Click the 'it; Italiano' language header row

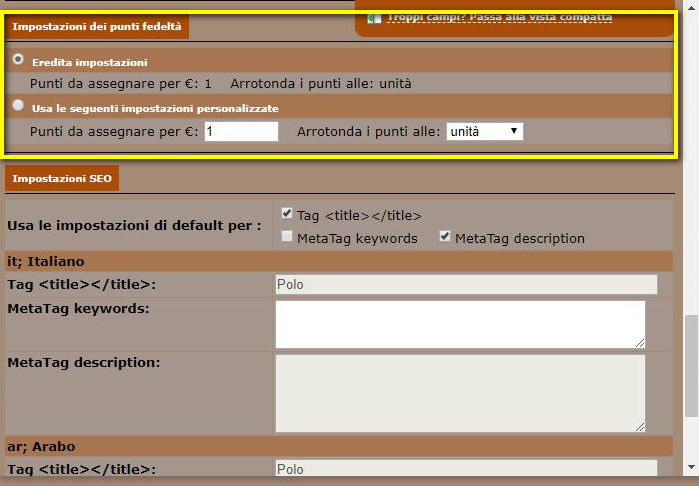[x=339, y=261]
